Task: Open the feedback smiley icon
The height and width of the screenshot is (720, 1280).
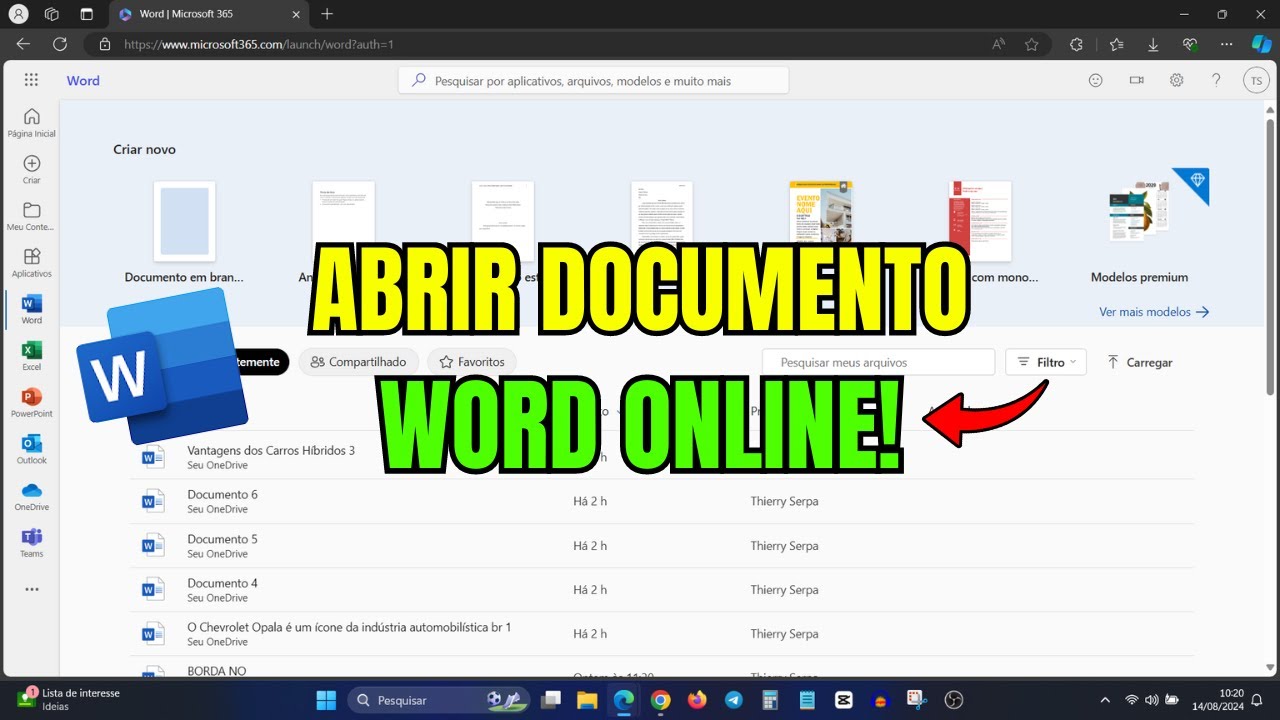Action: coord(1095,81)
